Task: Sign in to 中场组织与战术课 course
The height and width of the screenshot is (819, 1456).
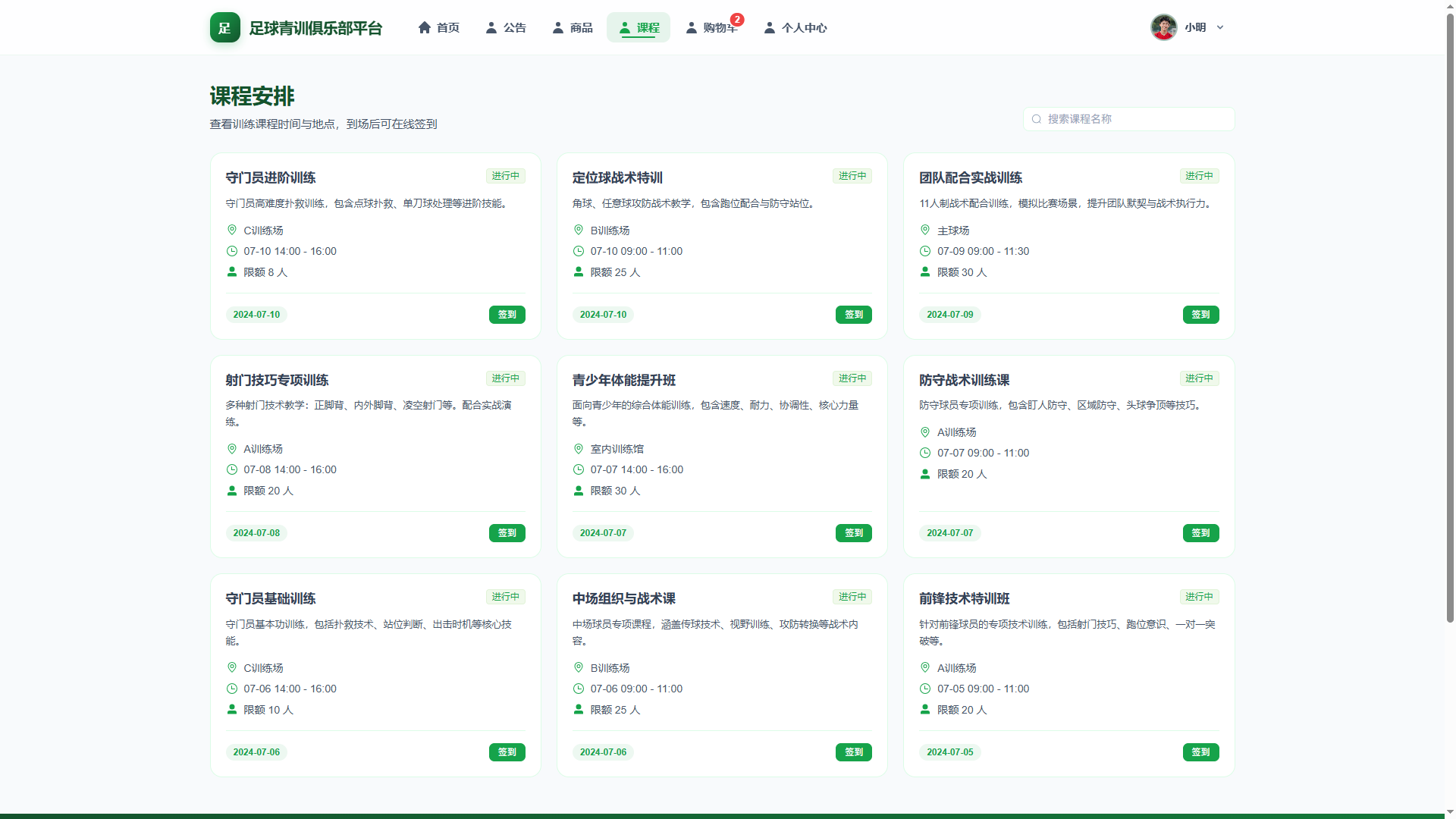Action: (x=854, y=752)
